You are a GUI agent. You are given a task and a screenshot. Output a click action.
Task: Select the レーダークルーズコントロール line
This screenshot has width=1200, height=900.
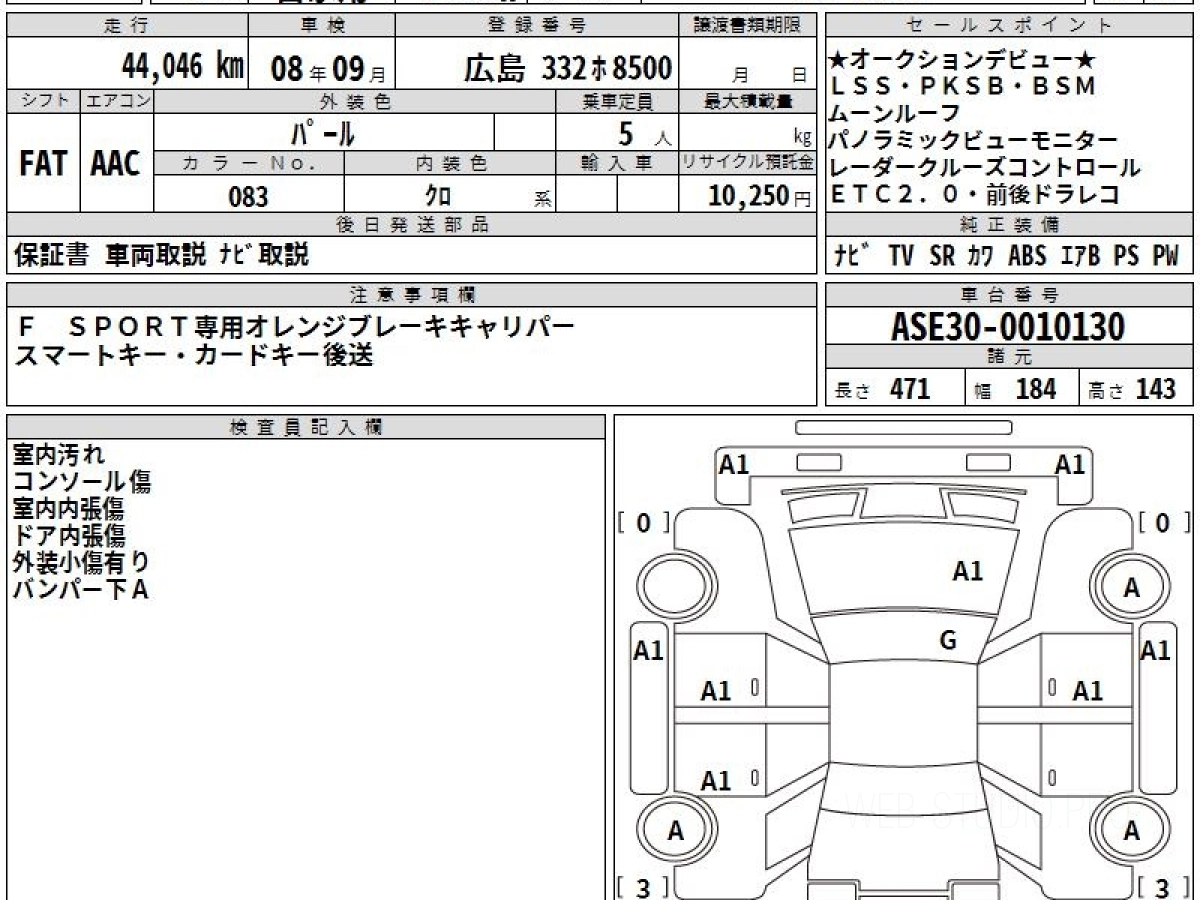click(x=985, y=168)
